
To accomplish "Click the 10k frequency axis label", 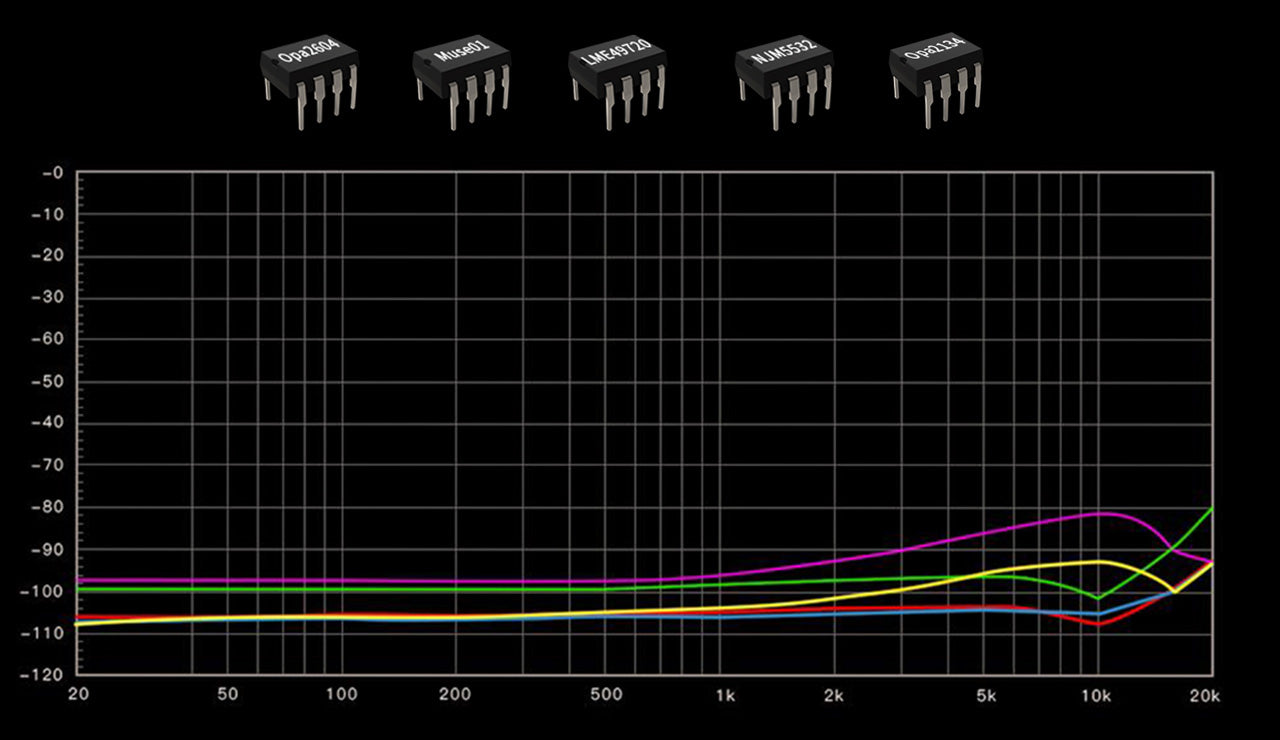I will [1097, 695].
